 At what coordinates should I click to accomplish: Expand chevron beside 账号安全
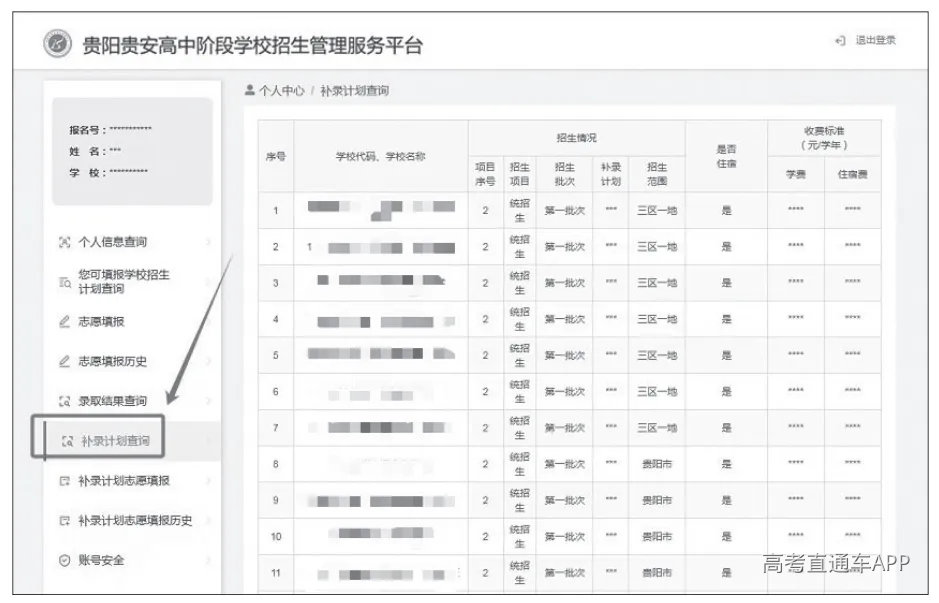(208, 560)
